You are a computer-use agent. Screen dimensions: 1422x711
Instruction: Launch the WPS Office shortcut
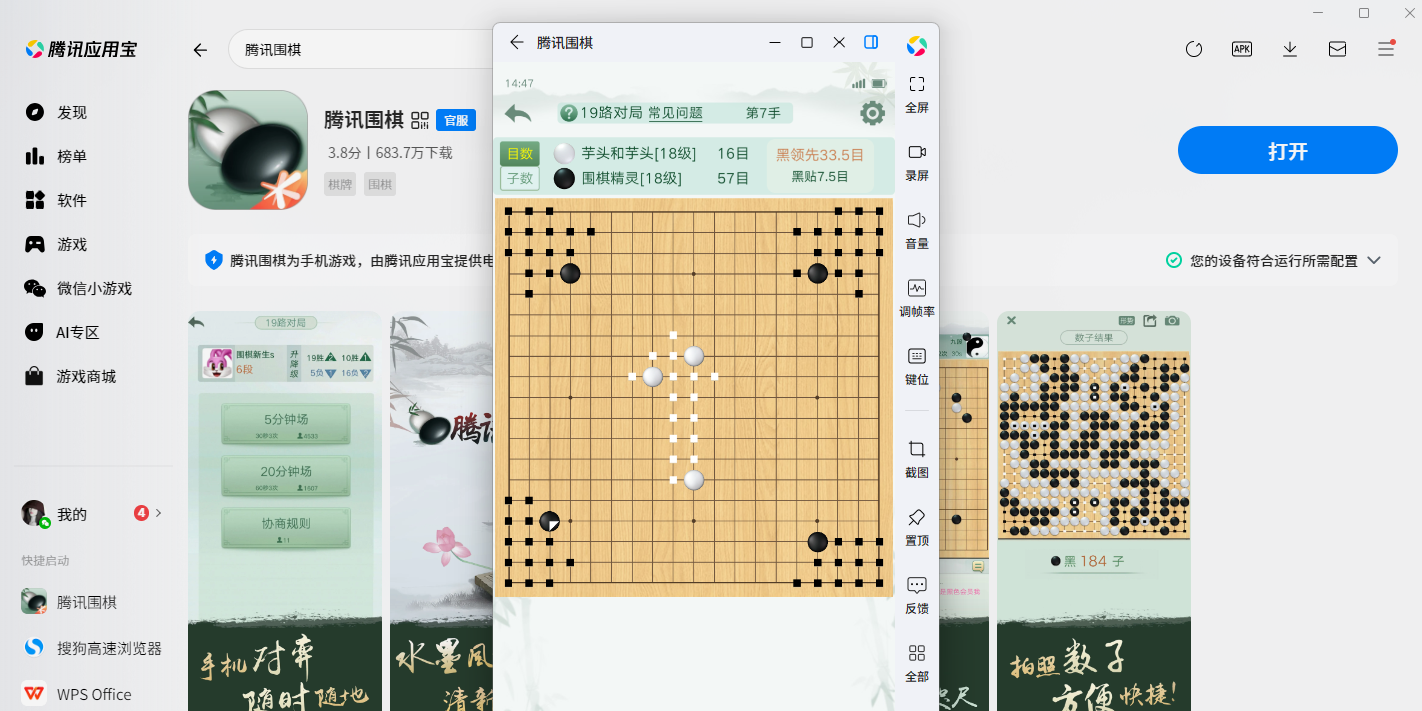pos(77,694)
